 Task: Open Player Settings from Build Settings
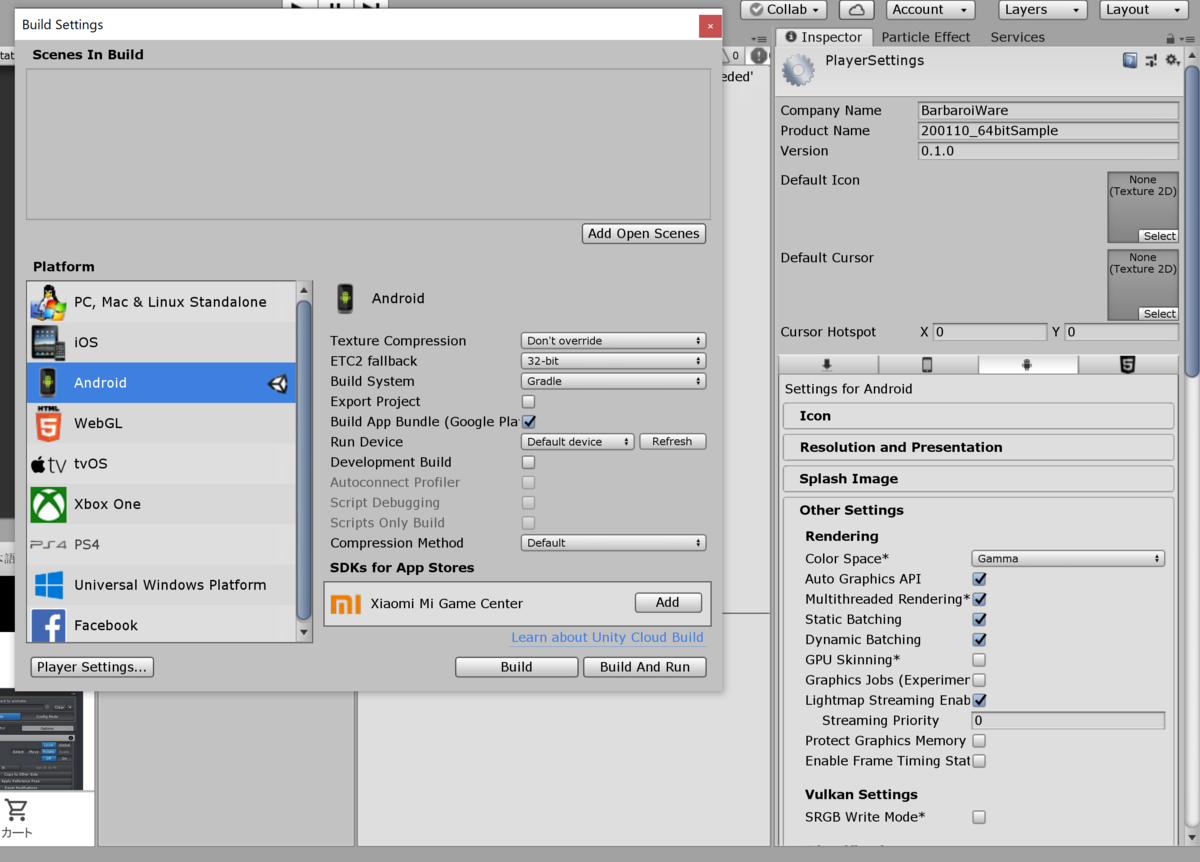tap(92, 667)
